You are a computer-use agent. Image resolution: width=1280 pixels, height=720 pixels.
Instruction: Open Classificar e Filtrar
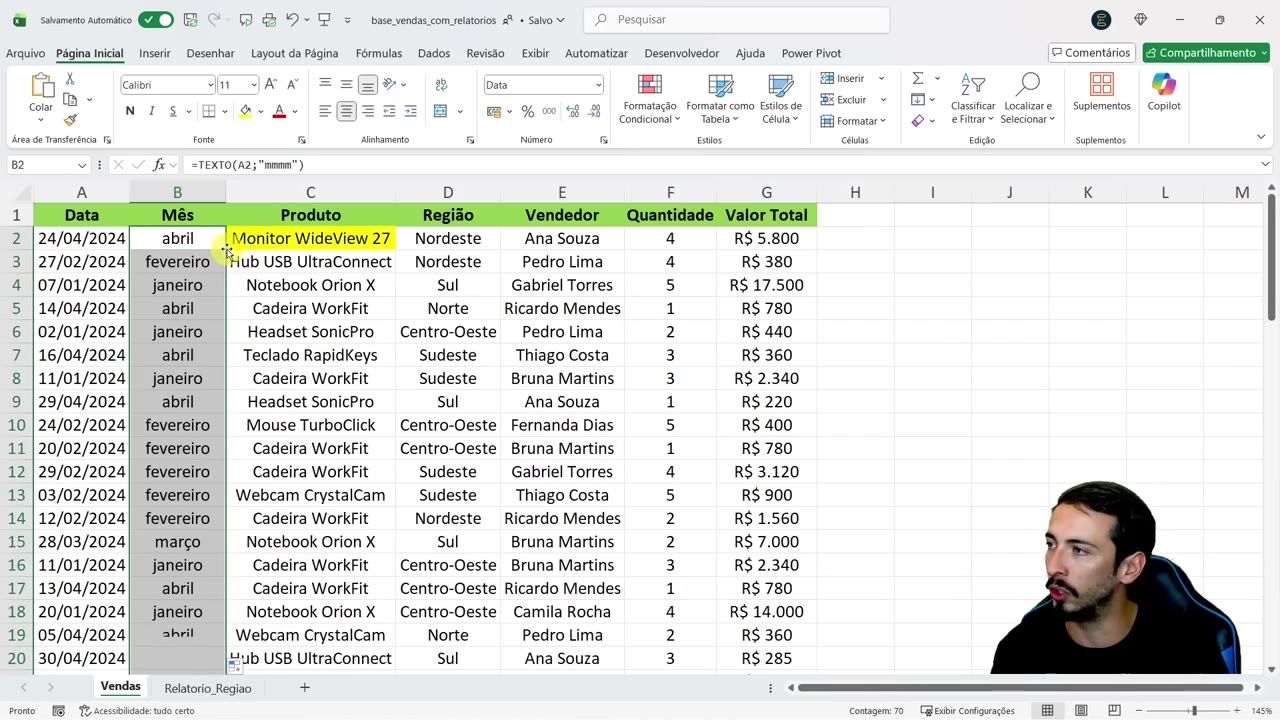973,98
